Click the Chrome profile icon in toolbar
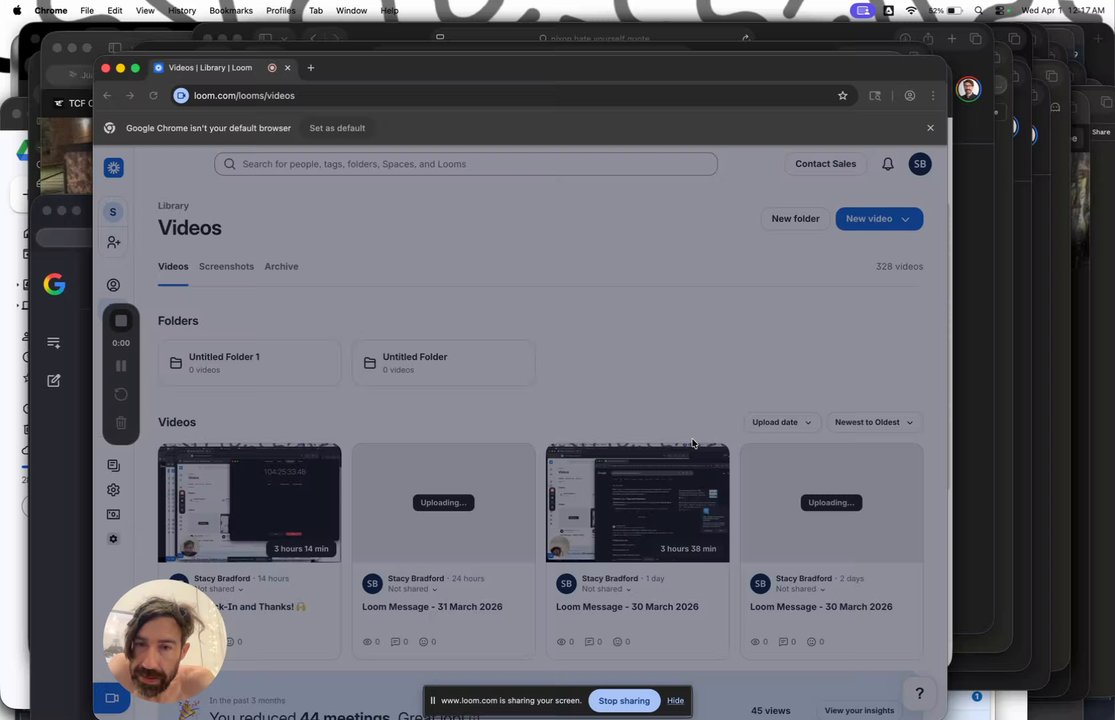This screenshot has height=720, width=1115. point(909,96)
